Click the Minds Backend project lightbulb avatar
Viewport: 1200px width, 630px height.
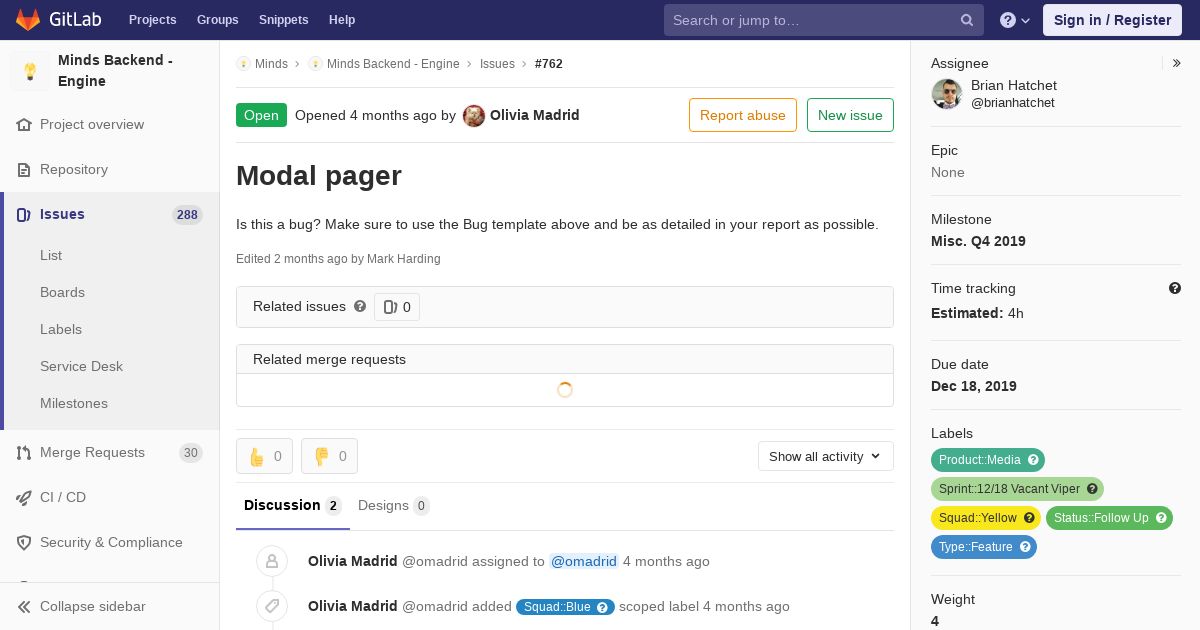pyautogui.click(x=30, y=71)
